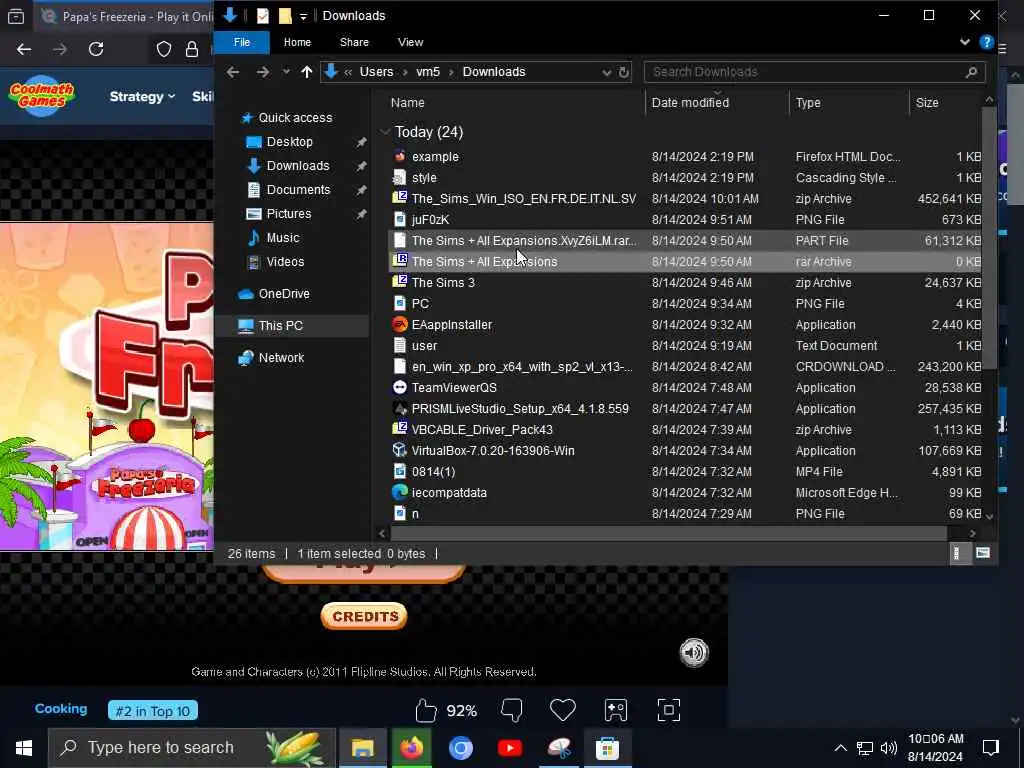
Task: Click the horizontal scrollbar in file list
Action: click(x=668, y=534)
